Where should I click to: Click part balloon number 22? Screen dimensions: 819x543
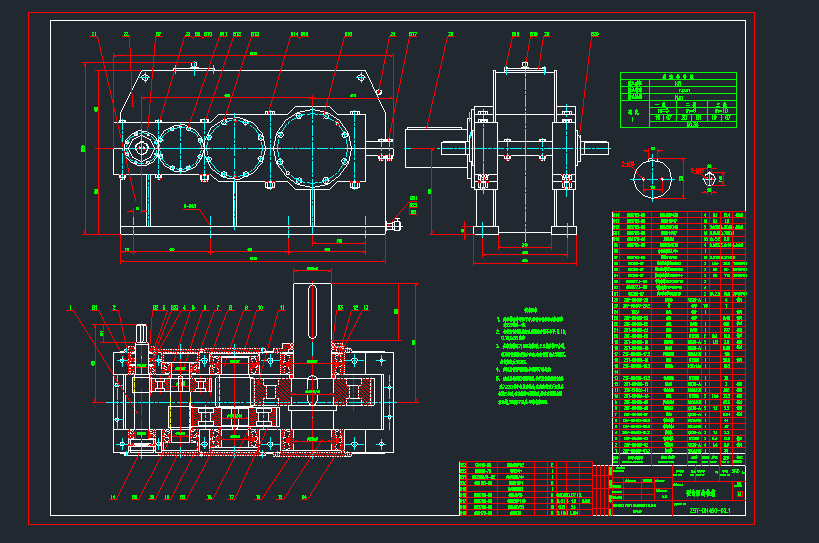coord(126,35)
